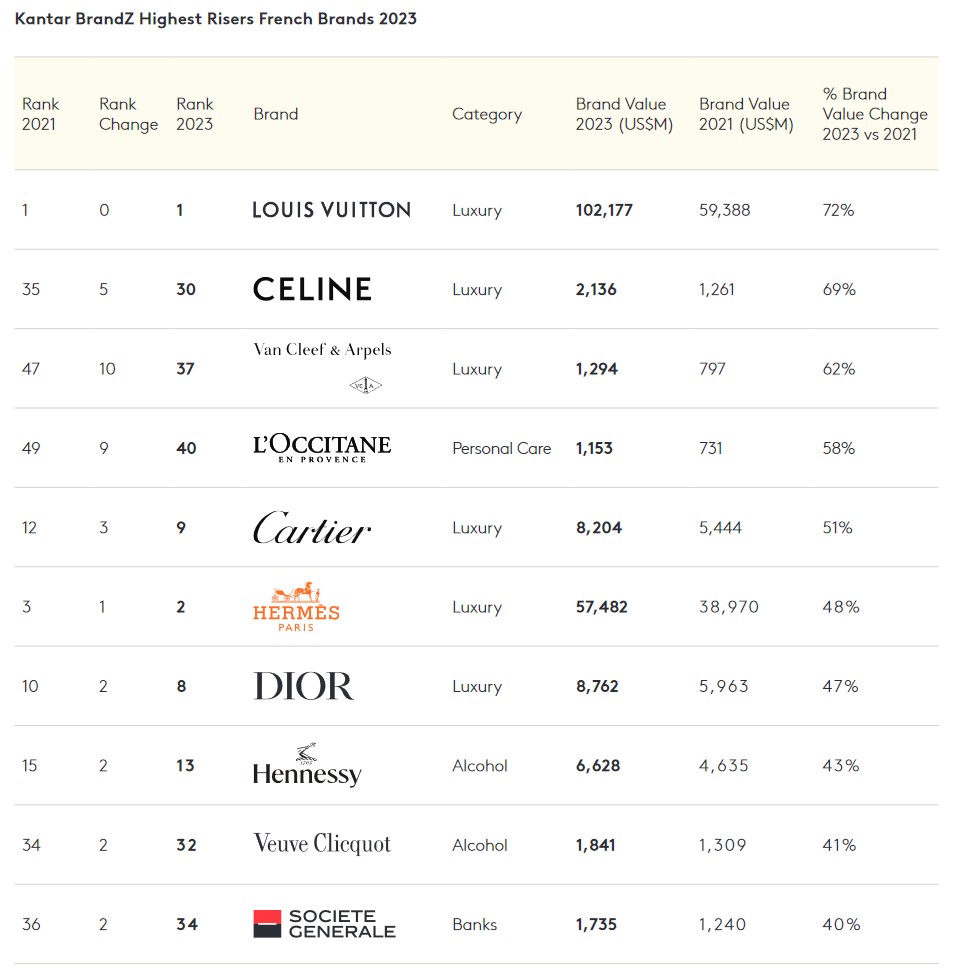Click the Celine brand logo
The image size is (955, 972).
pyautogui.click(x=312, y=290)
